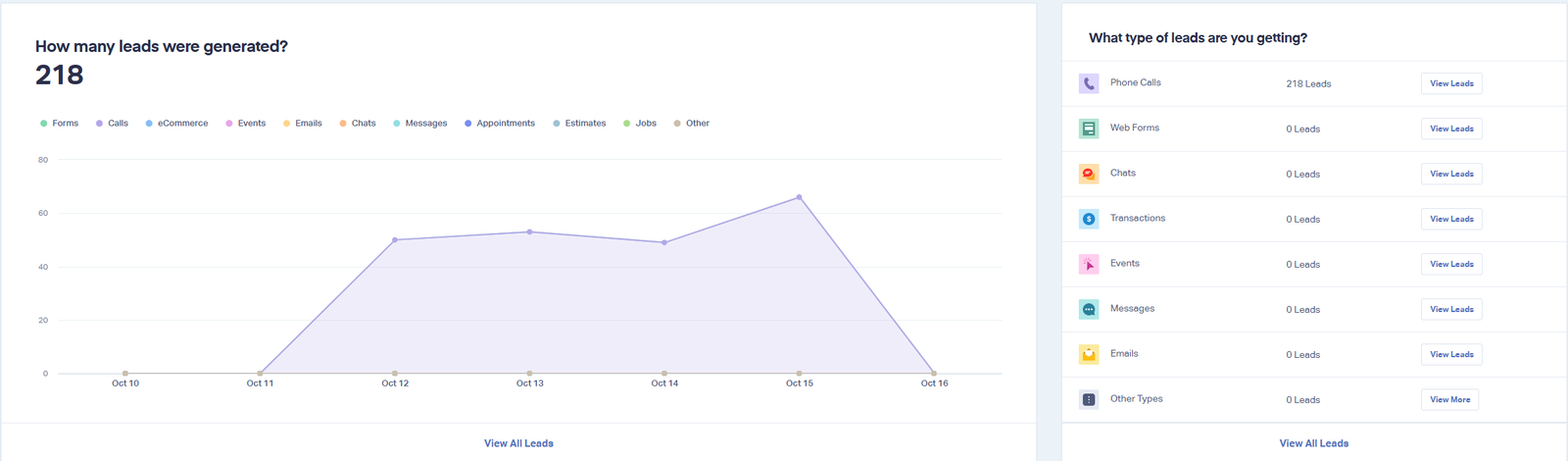The image size is (1568, 461).
Task: Click the 'Phone Calls' label
Action: pyautogui.click(x=1136, y=82)
